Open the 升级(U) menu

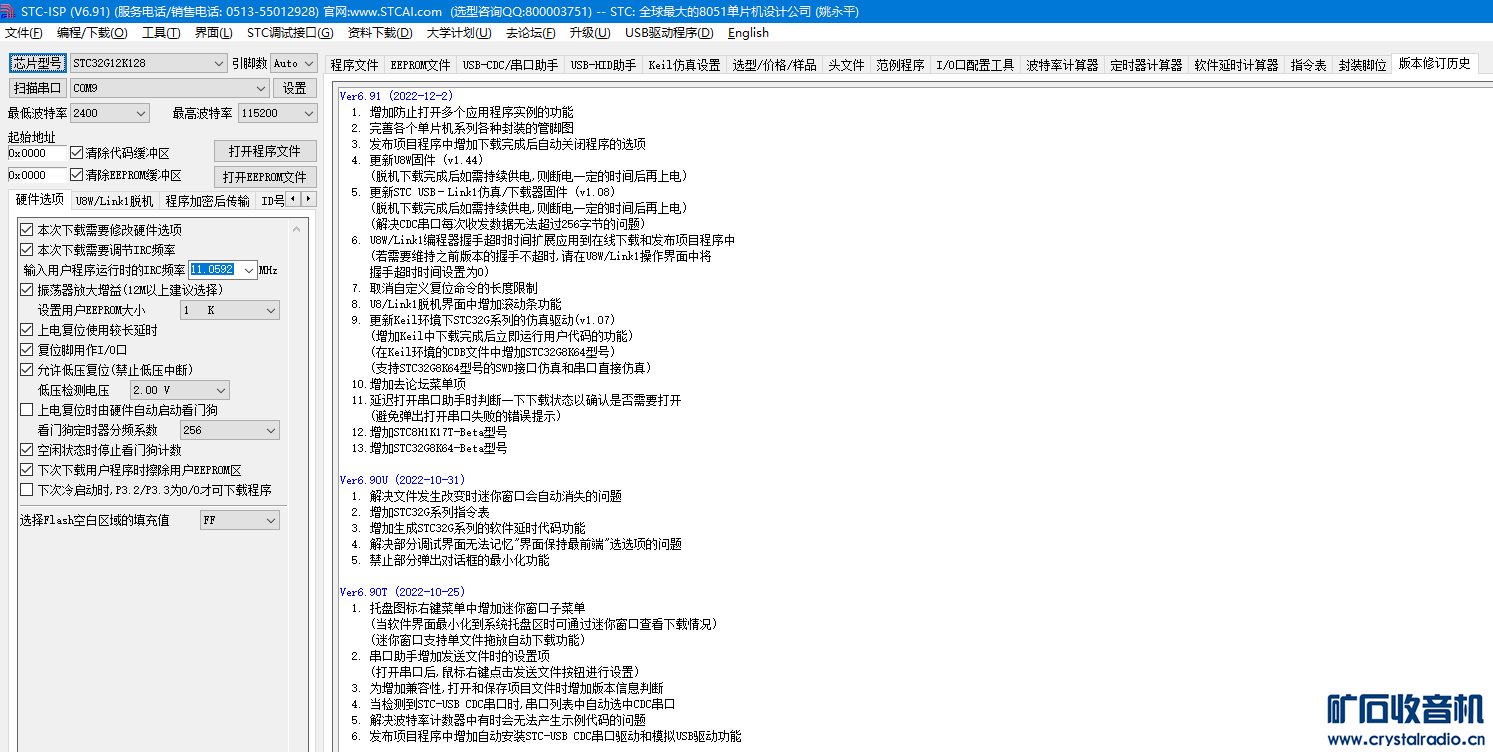(x=590, y=33)
